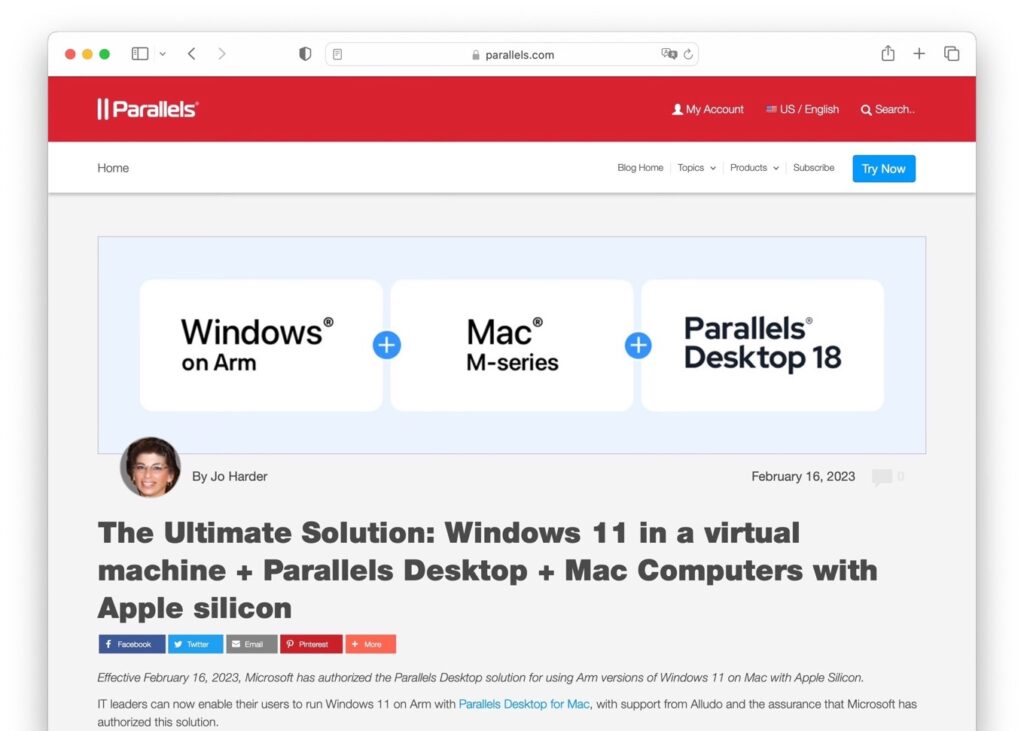Image resolution: width=1024 pixels, height=731 pixels.
Task: Share the article via the Email button
Action: (251, 643)
